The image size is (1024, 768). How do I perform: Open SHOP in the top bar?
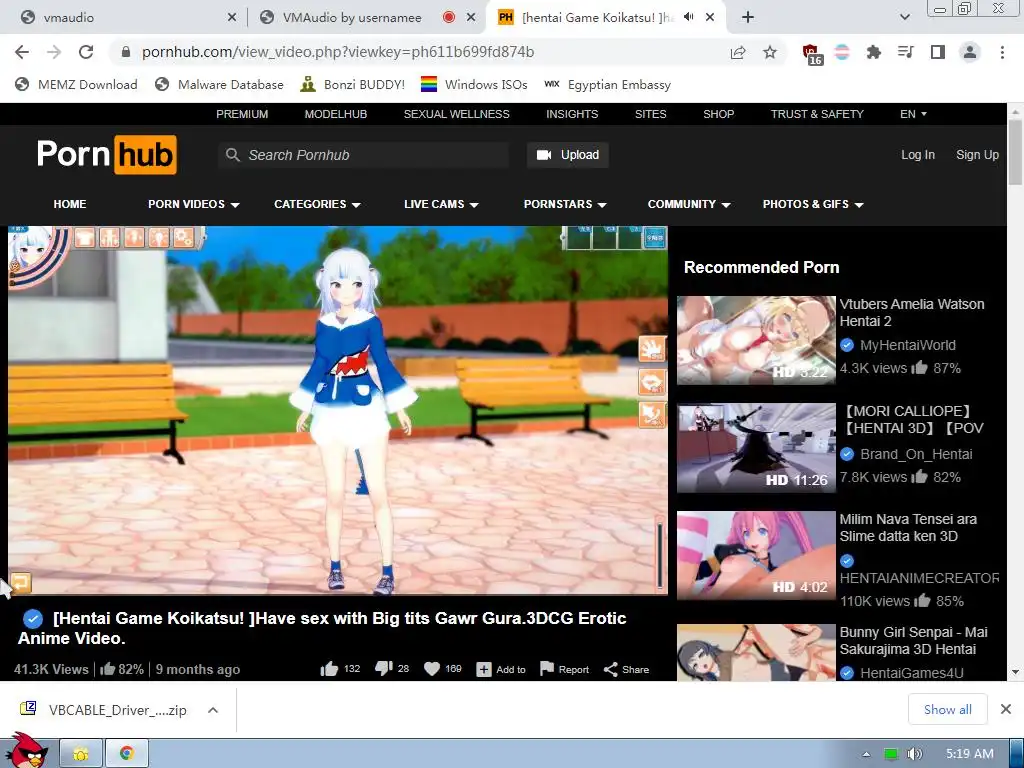point(718,114)
